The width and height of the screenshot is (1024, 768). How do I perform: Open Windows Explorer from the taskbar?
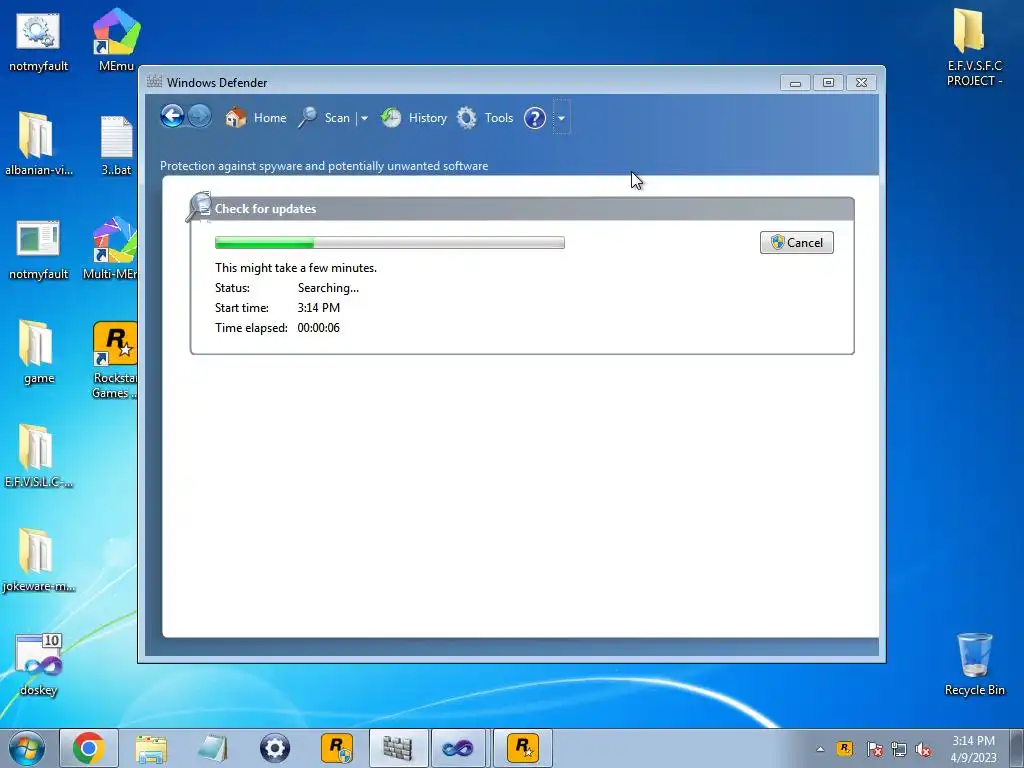(x=151, y=748)
